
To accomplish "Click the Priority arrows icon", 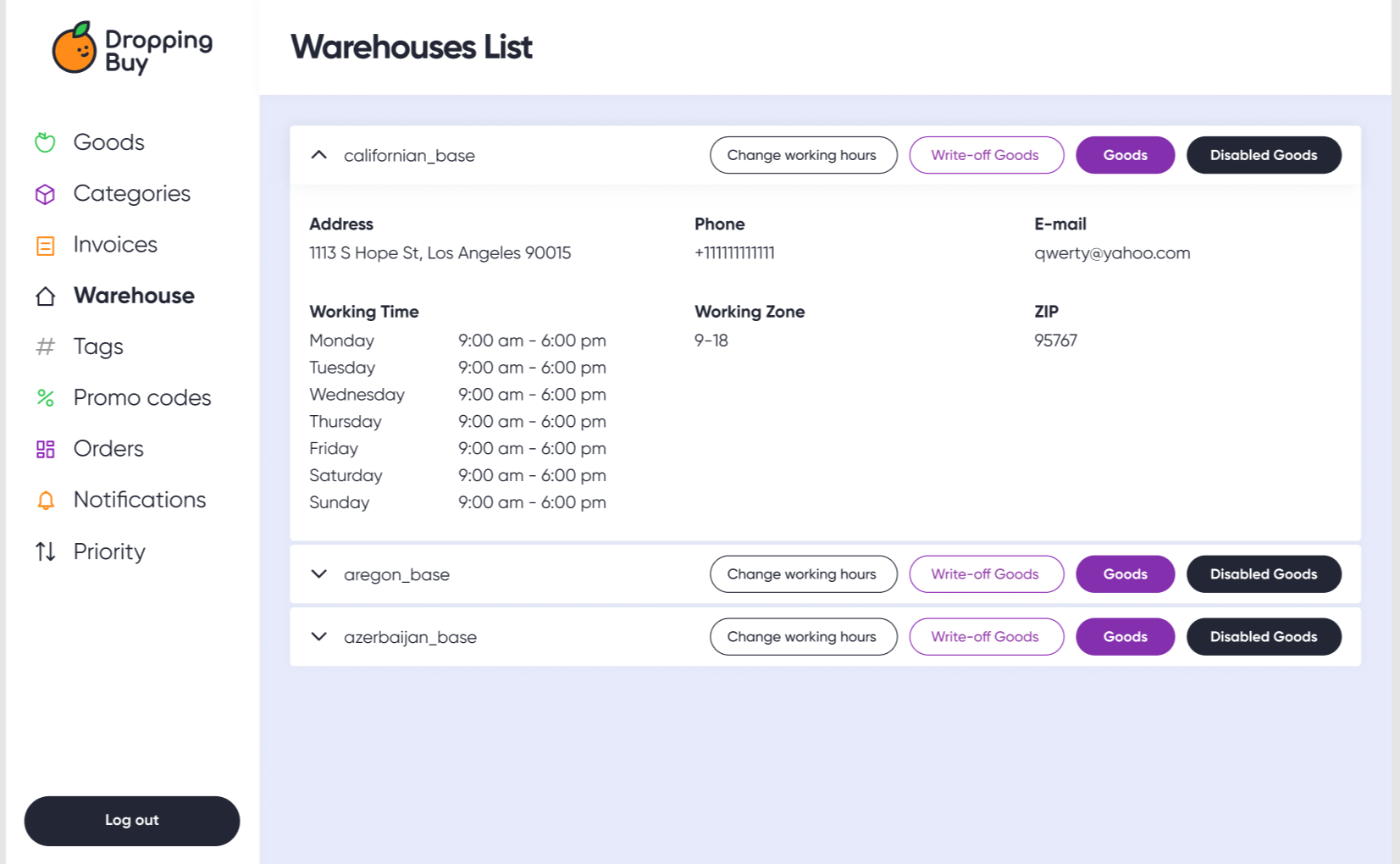I will coord(46,551).
